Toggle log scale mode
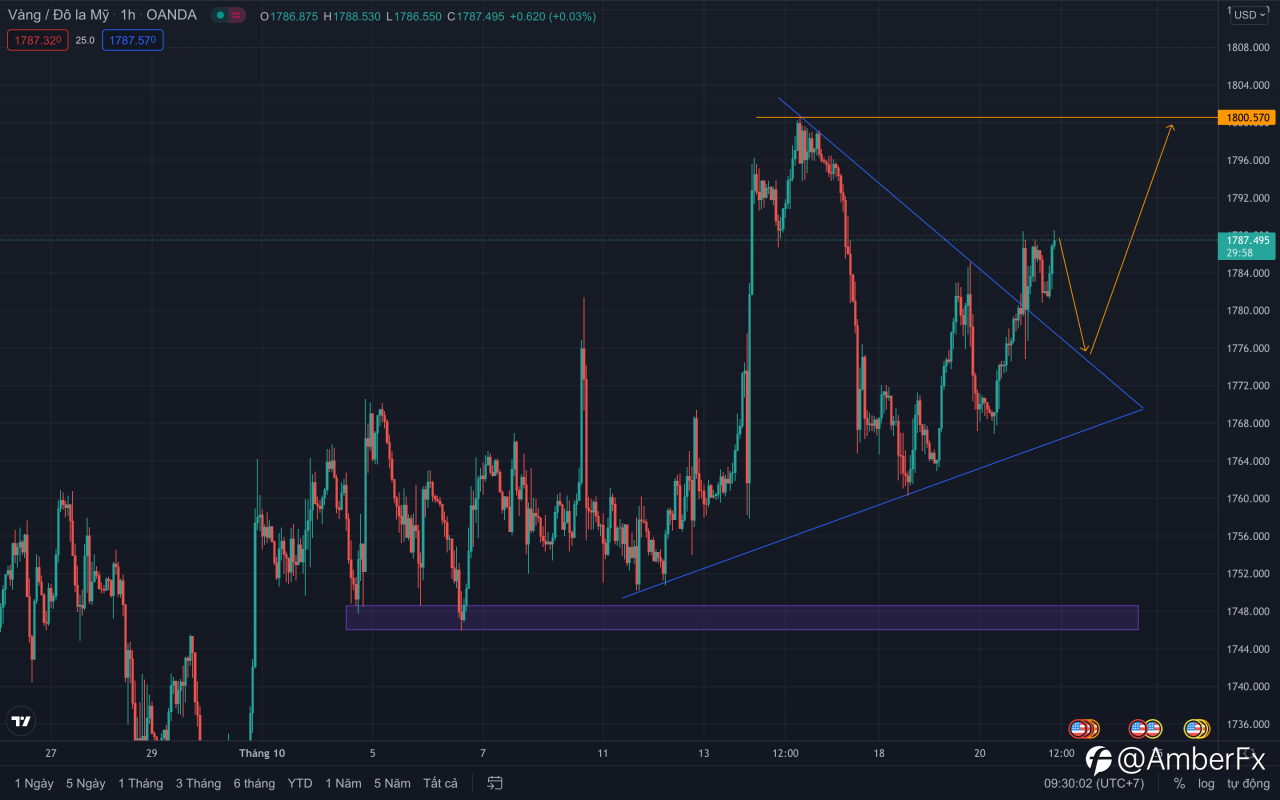This screenshot has height=800, width=1280. [x=1206, y=783]
